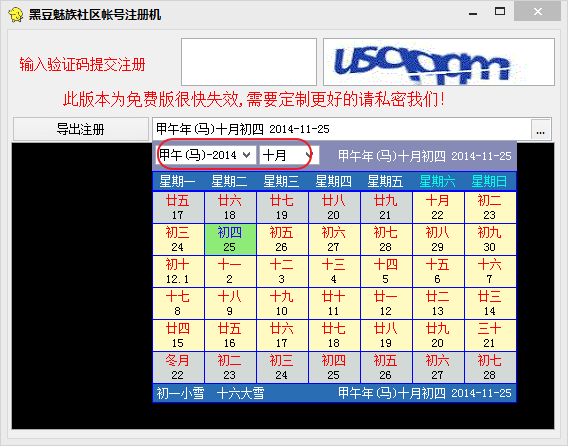Select calendar day 8 十七
The image size is (568, 446).
pyautogui.click(x=178, y=303)
